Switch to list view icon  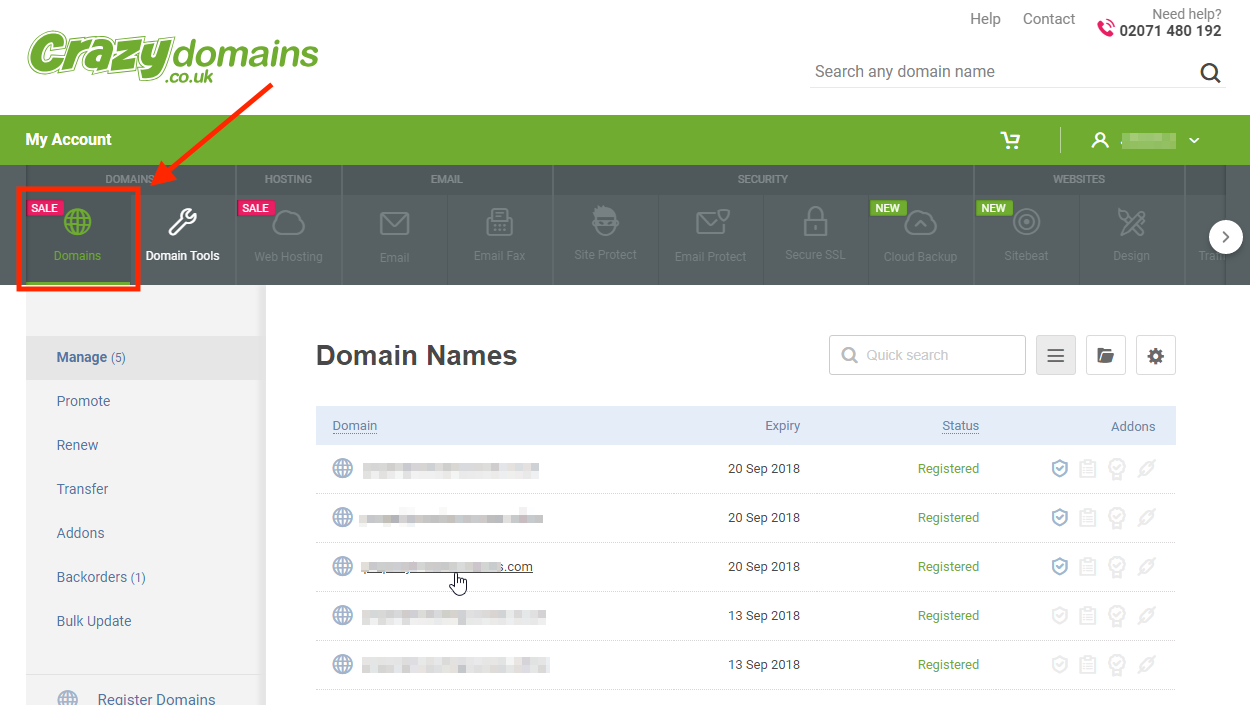[x=1056, y=355]
